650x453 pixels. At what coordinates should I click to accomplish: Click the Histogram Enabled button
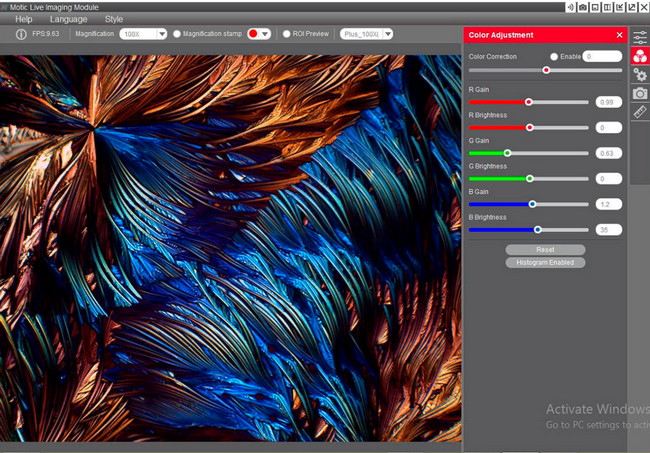click(545, 262)
